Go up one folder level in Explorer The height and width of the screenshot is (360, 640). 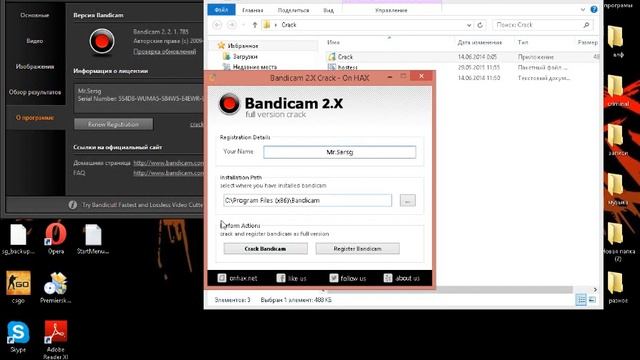pos(254,25)
